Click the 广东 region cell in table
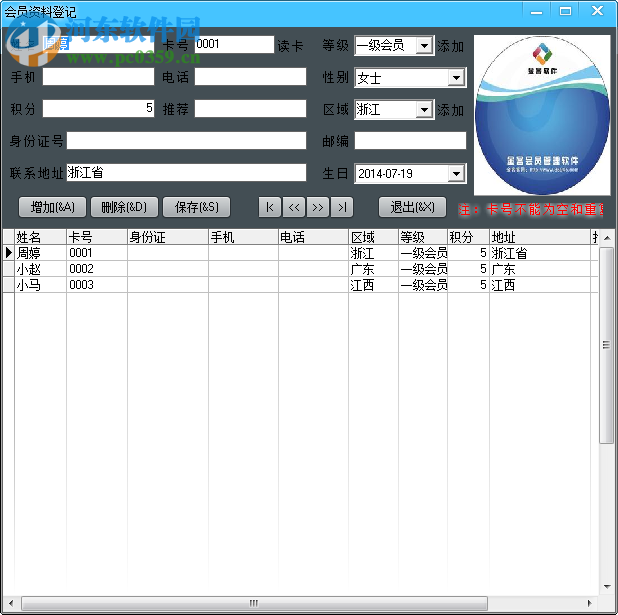The image size is (618, 615). (x=373, y=269)
